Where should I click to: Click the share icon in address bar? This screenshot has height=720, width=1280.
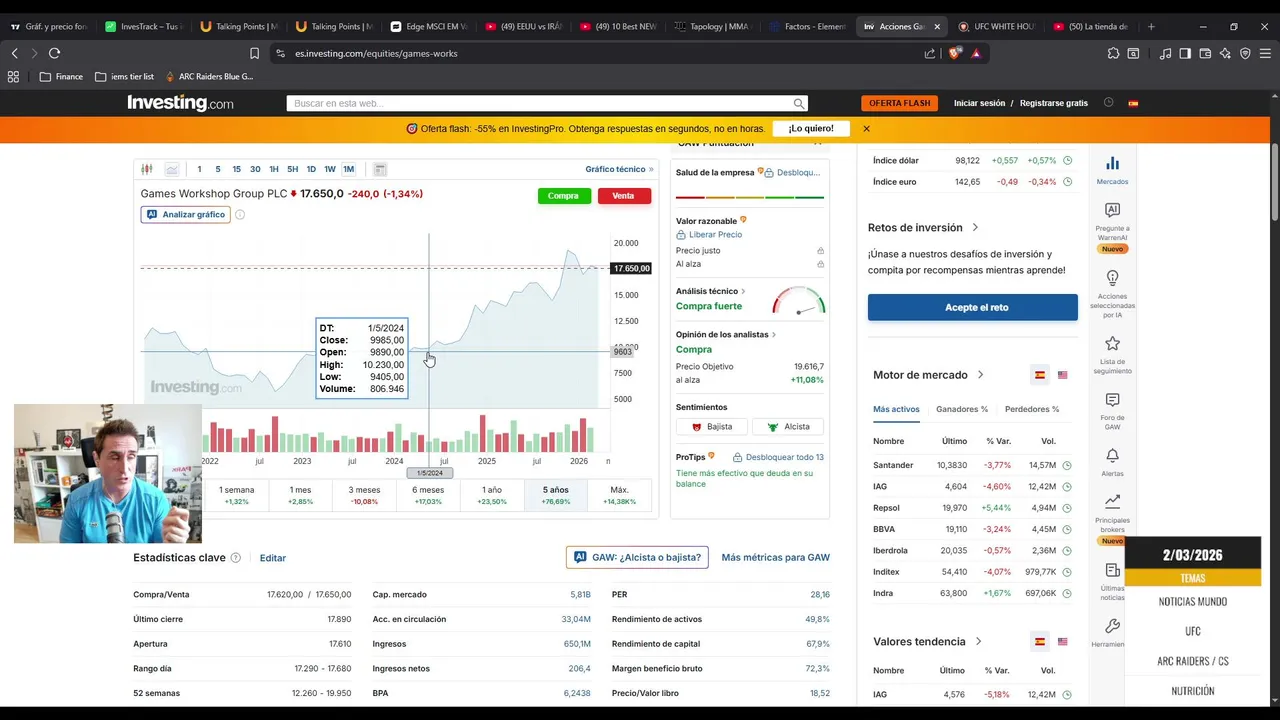[930, 53]
